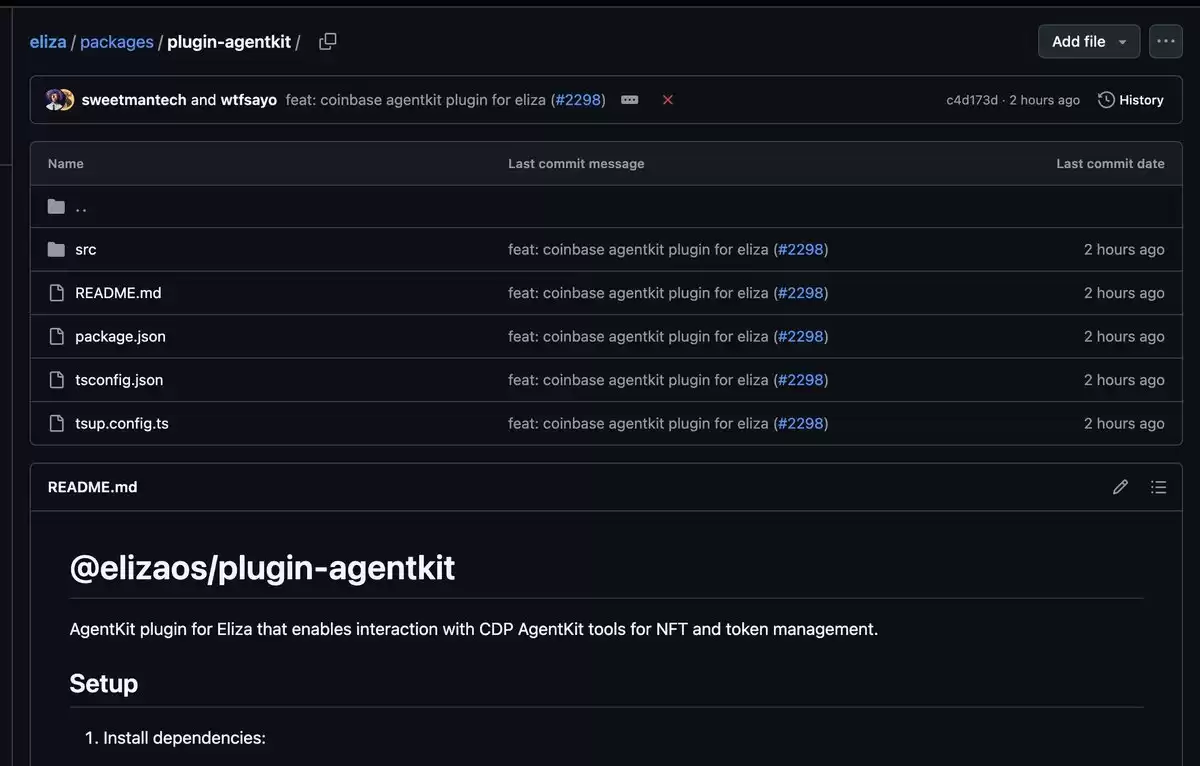Open tsup.config.ts file

click(122, 423)
